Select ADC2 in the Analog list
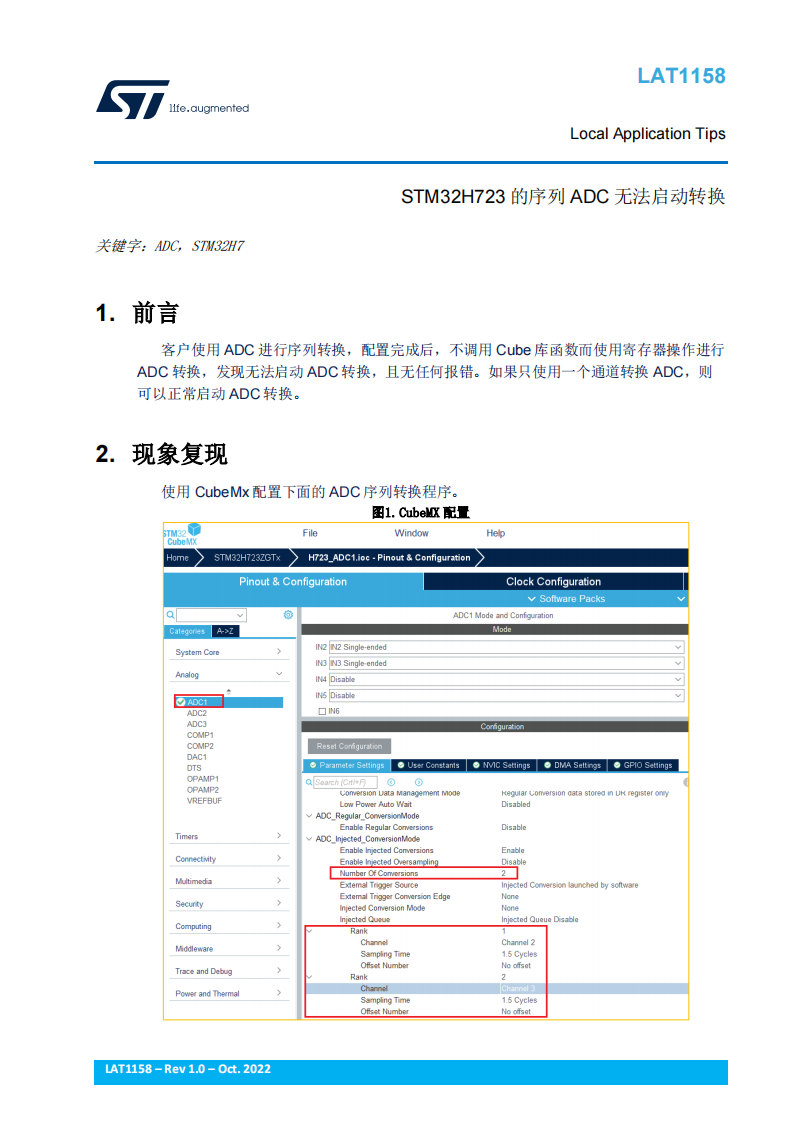 click(197, 713)
